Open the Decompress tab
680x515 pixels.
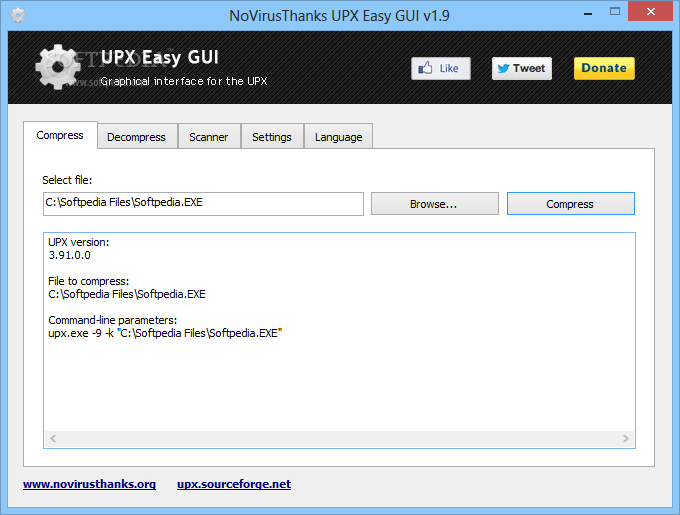tap(137, 137)
